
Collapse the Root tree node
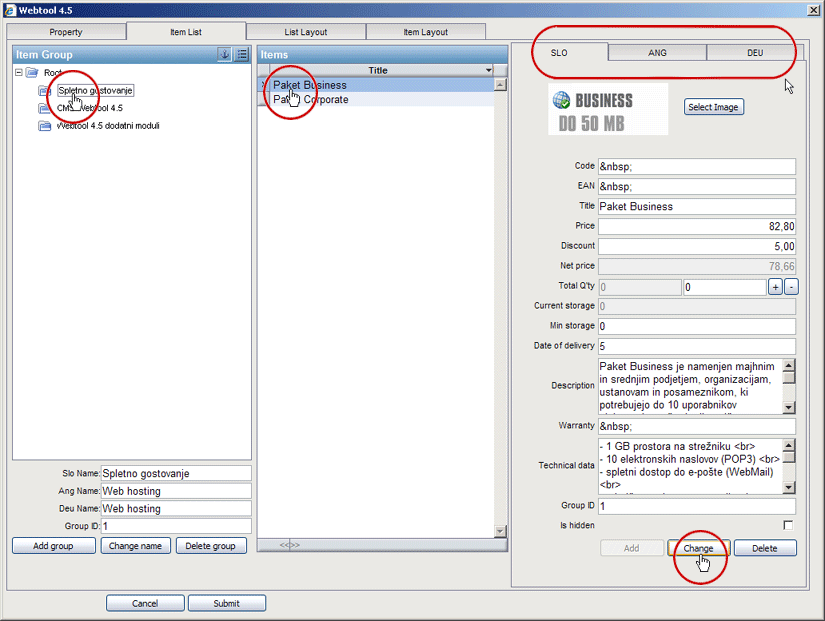tap(19, 73)
